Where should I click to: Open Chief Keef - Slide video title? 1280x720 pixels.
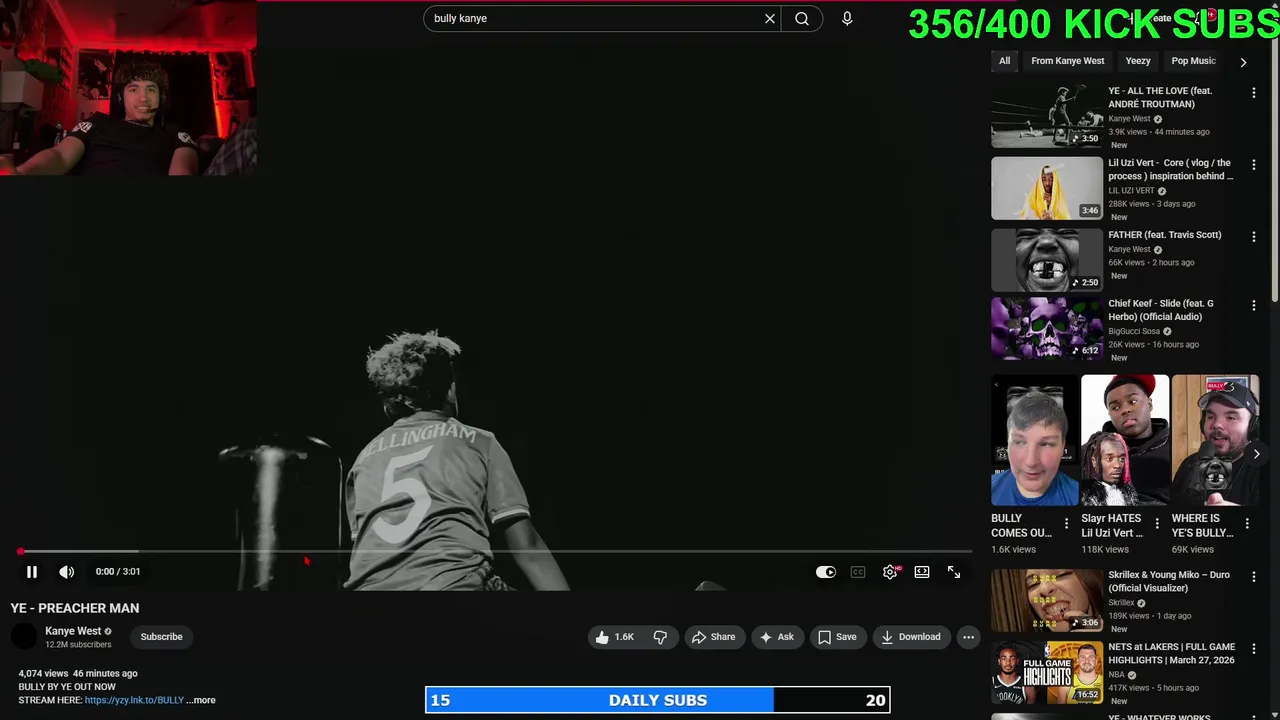(x=1161, y=310)
